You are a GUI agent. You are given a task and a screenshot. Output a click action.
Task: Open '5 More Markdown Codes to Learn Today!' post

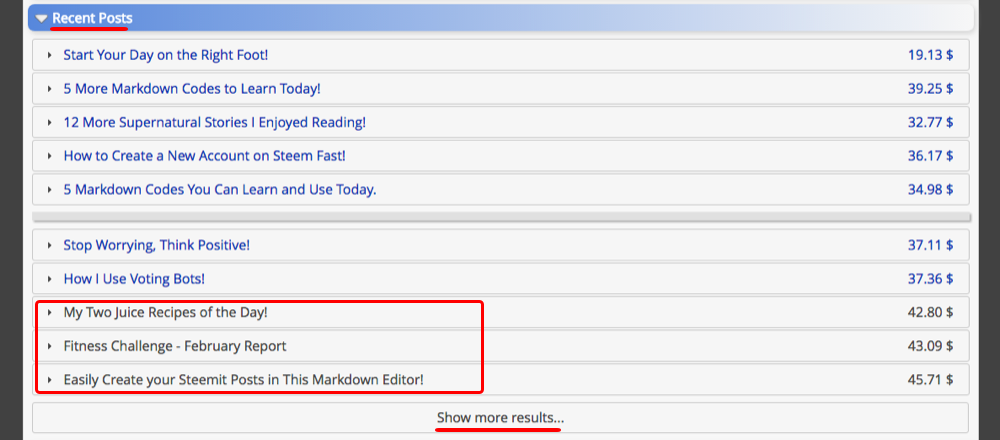(x=192, y=89)
